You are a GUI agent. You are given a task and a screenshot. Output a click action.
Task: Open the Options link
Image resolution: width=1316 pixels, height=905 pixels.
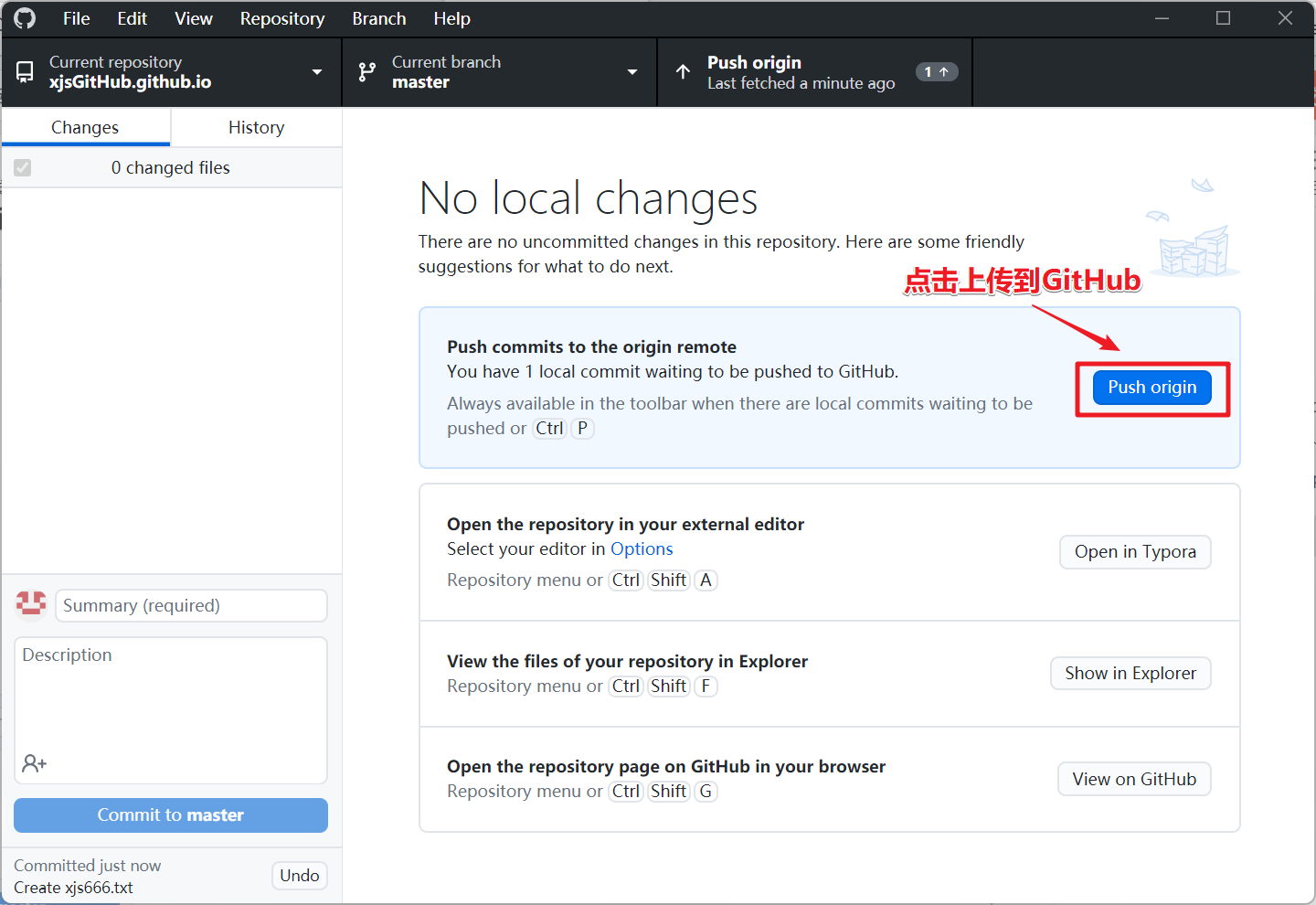642,548
